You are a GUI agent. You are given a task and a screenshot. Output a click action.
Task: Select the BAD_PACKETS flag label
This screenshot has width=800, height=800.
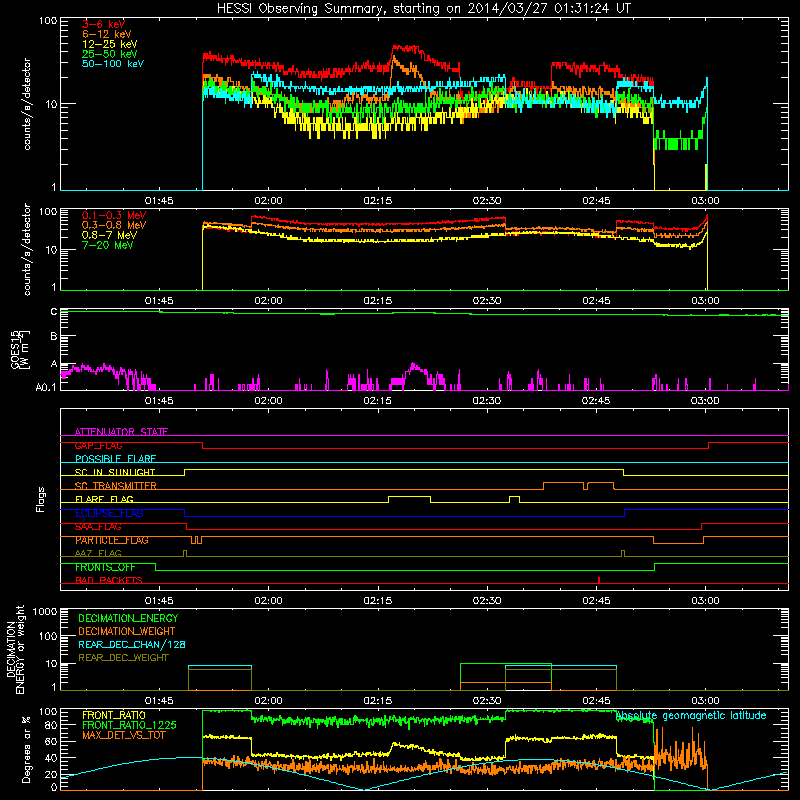click(109, 580)
